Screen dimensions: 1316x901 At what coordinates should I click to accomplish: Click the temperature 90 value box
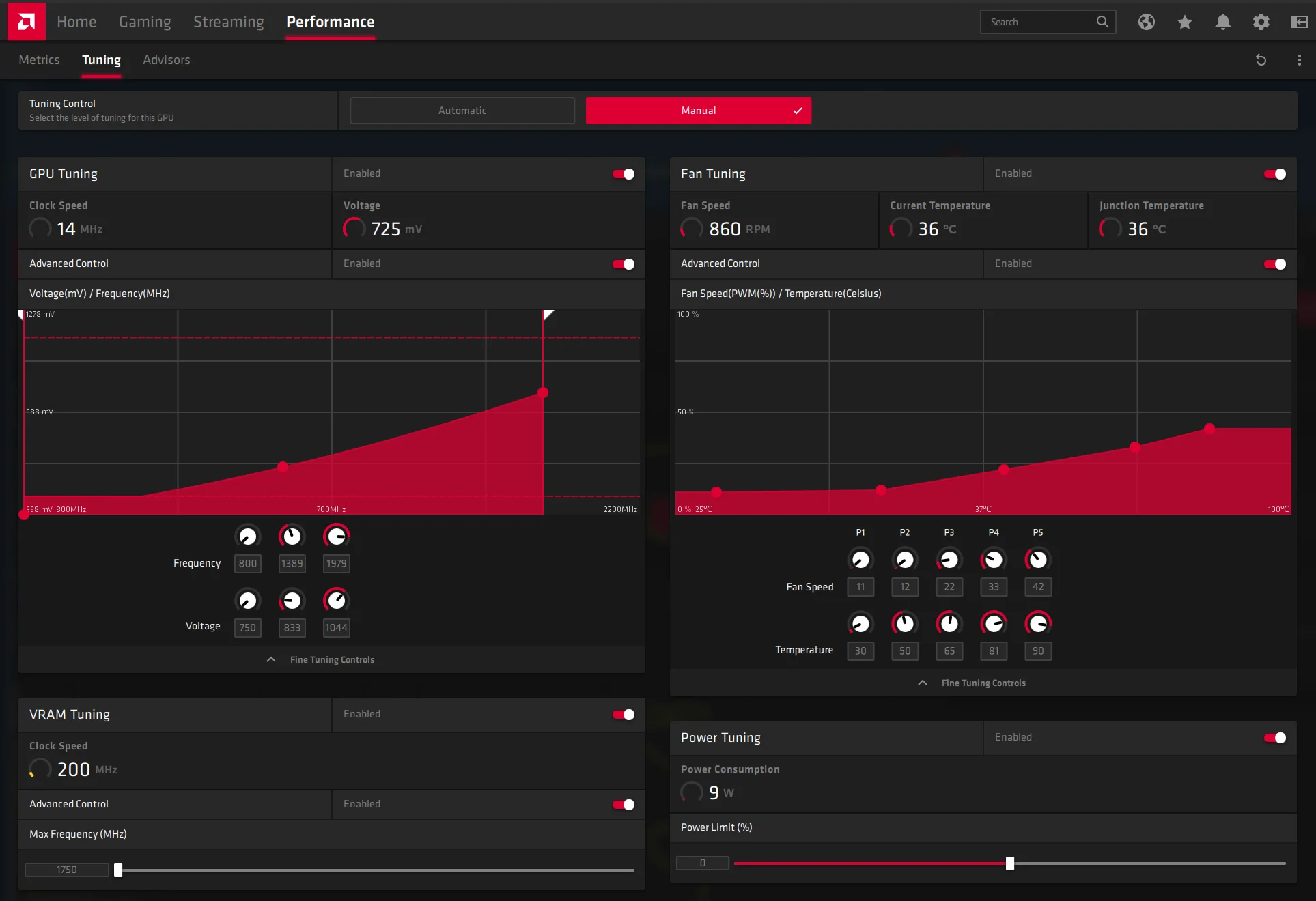coord(1038,651)
